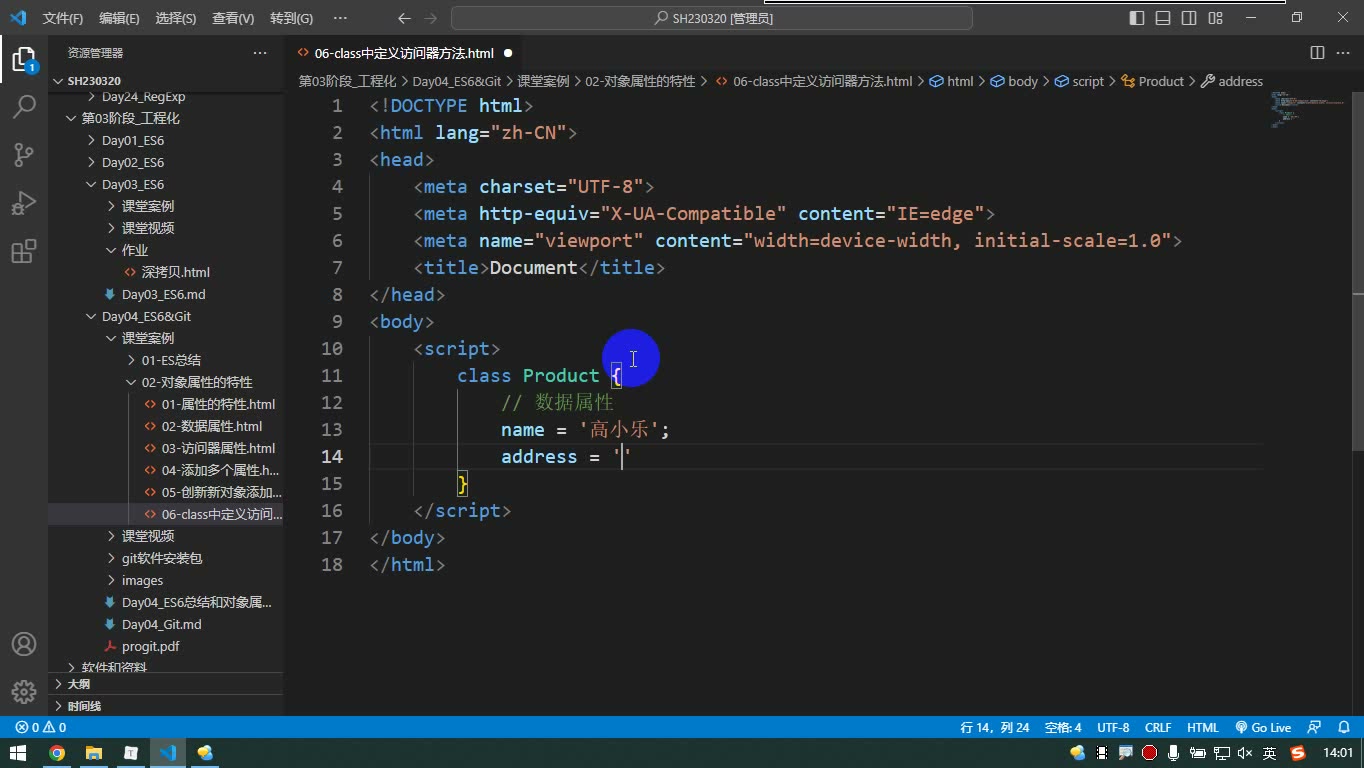Open the Run and Debug icon

[x=24, y=203]
